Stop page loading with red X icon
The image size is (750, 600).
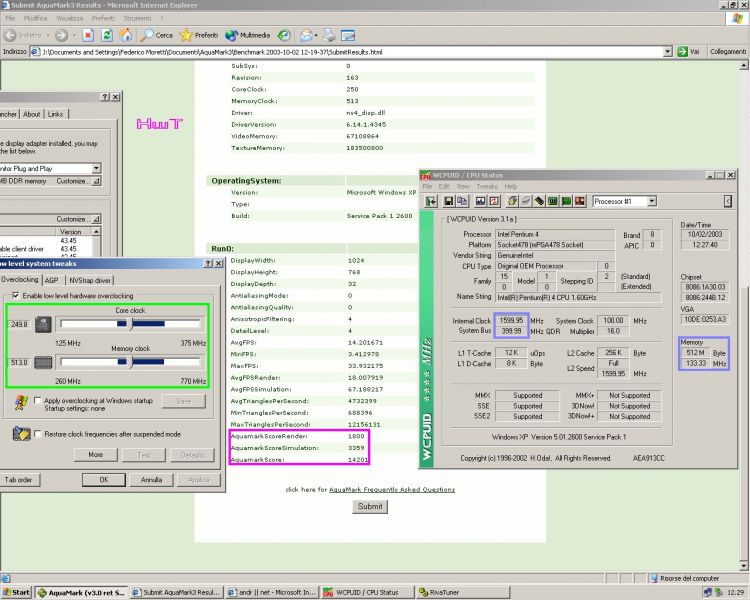pyautogui.click(x=88, y=35)
